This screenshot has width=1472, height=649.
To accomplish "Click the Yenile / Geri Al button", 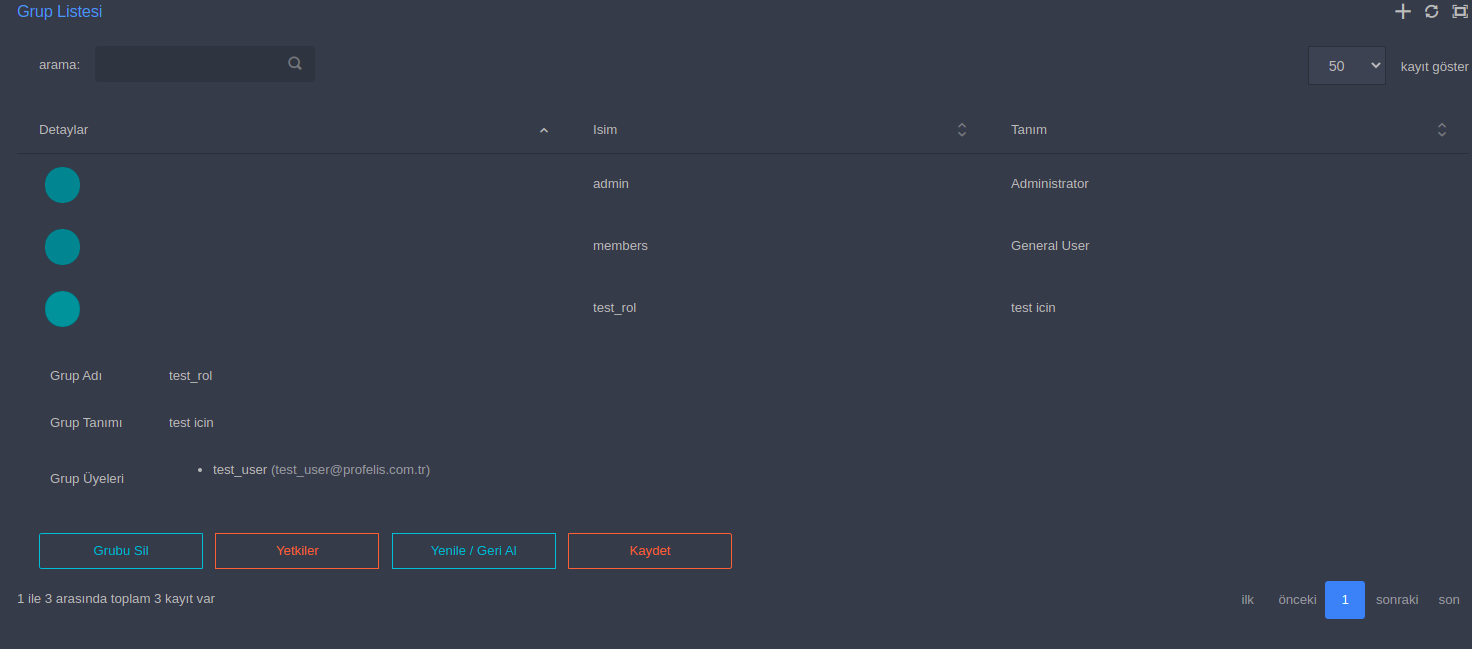I will tap(473, 551).
